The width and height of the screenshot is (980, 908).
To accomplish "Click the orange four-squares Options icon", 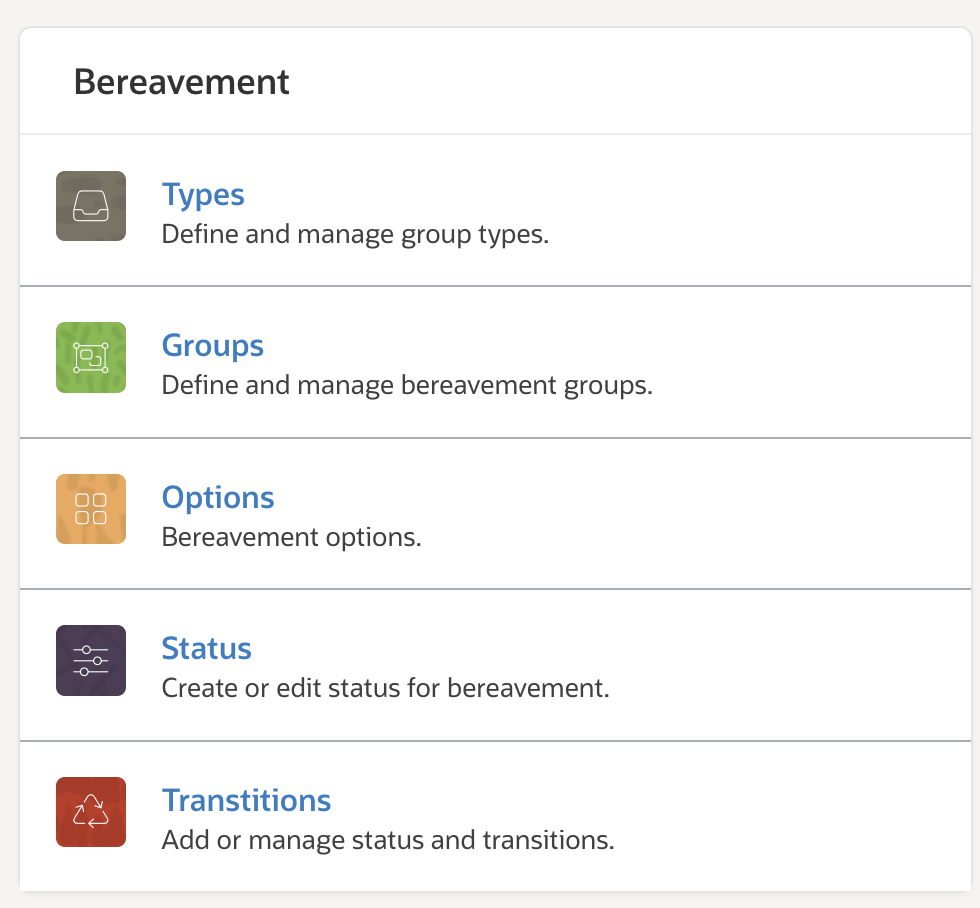I will 91,509.
